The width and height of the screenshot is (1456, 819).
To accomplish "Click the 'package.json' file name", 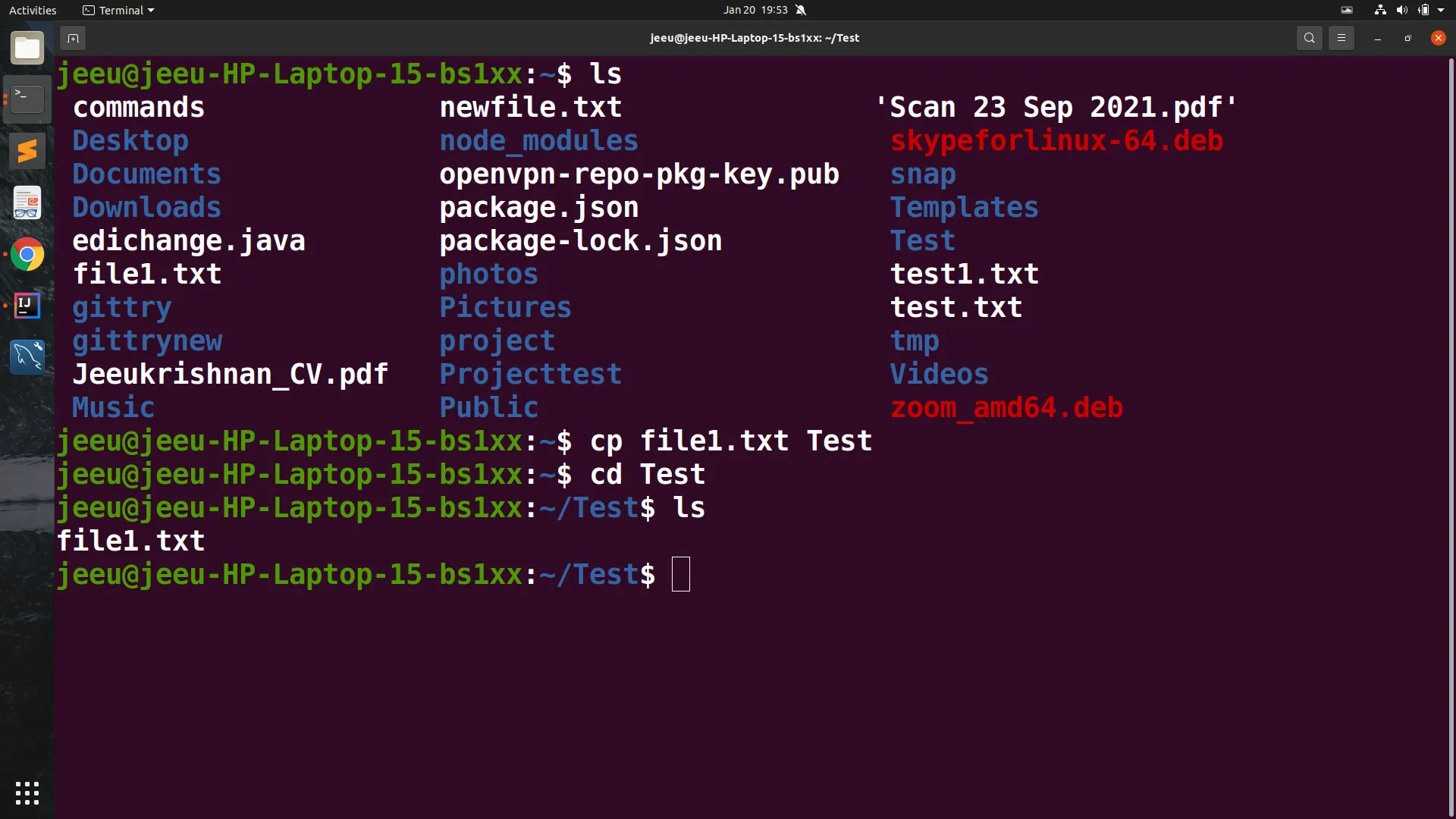I will (539, 207).
